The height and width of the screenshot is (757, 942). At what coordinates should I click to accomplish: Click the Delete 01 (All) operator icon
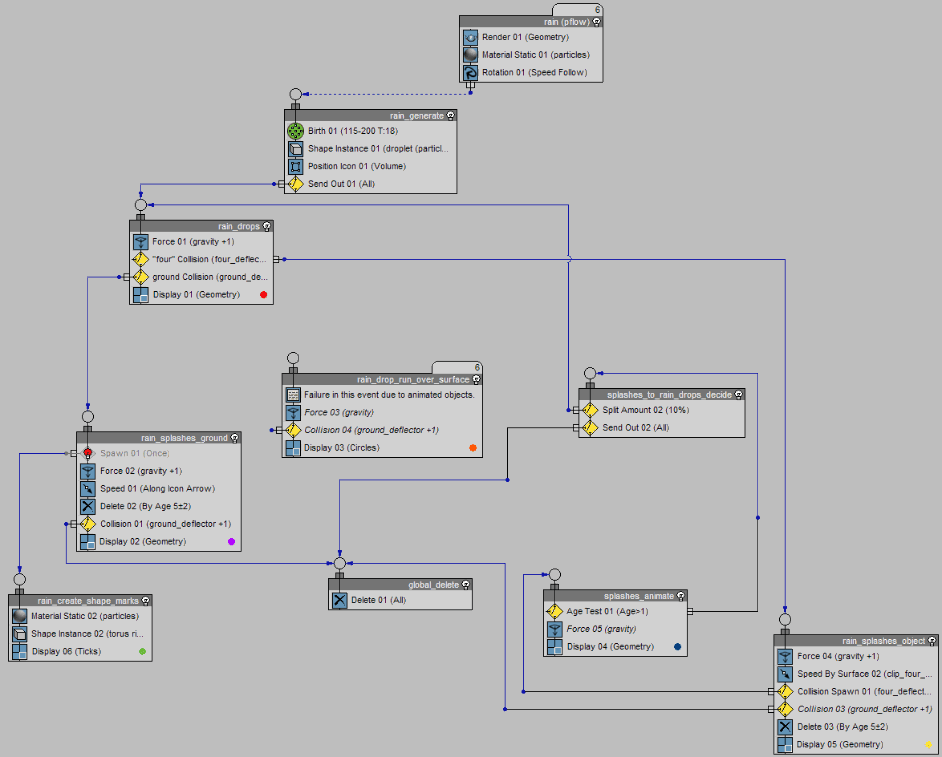pos(339,600)
